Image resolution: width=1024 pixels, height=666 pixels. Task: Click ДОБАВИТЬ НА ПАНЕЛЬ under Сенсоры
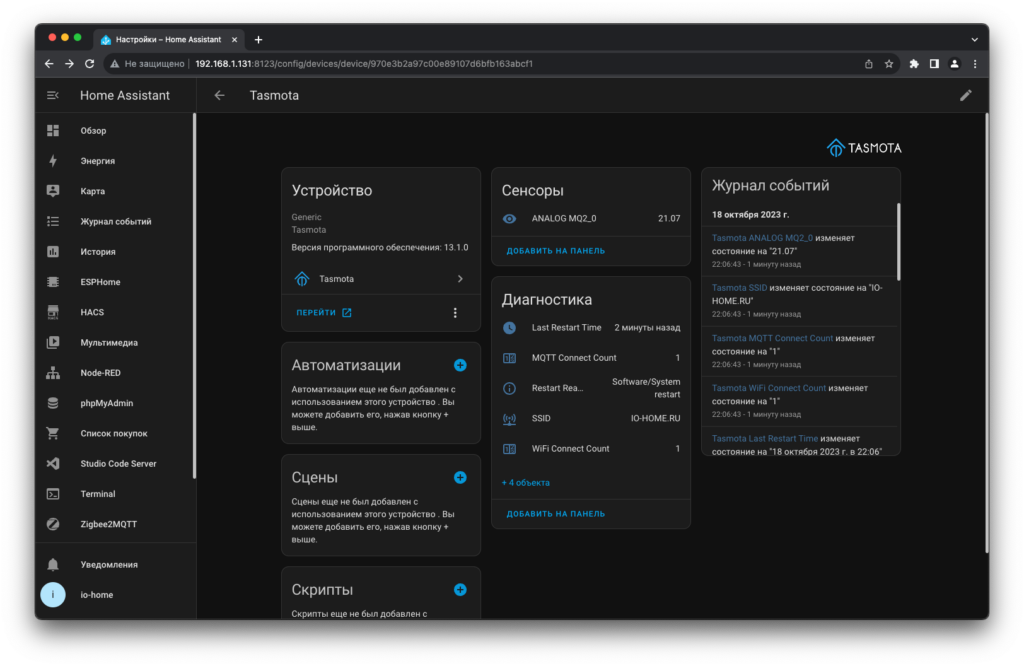(x=556, y=251)
